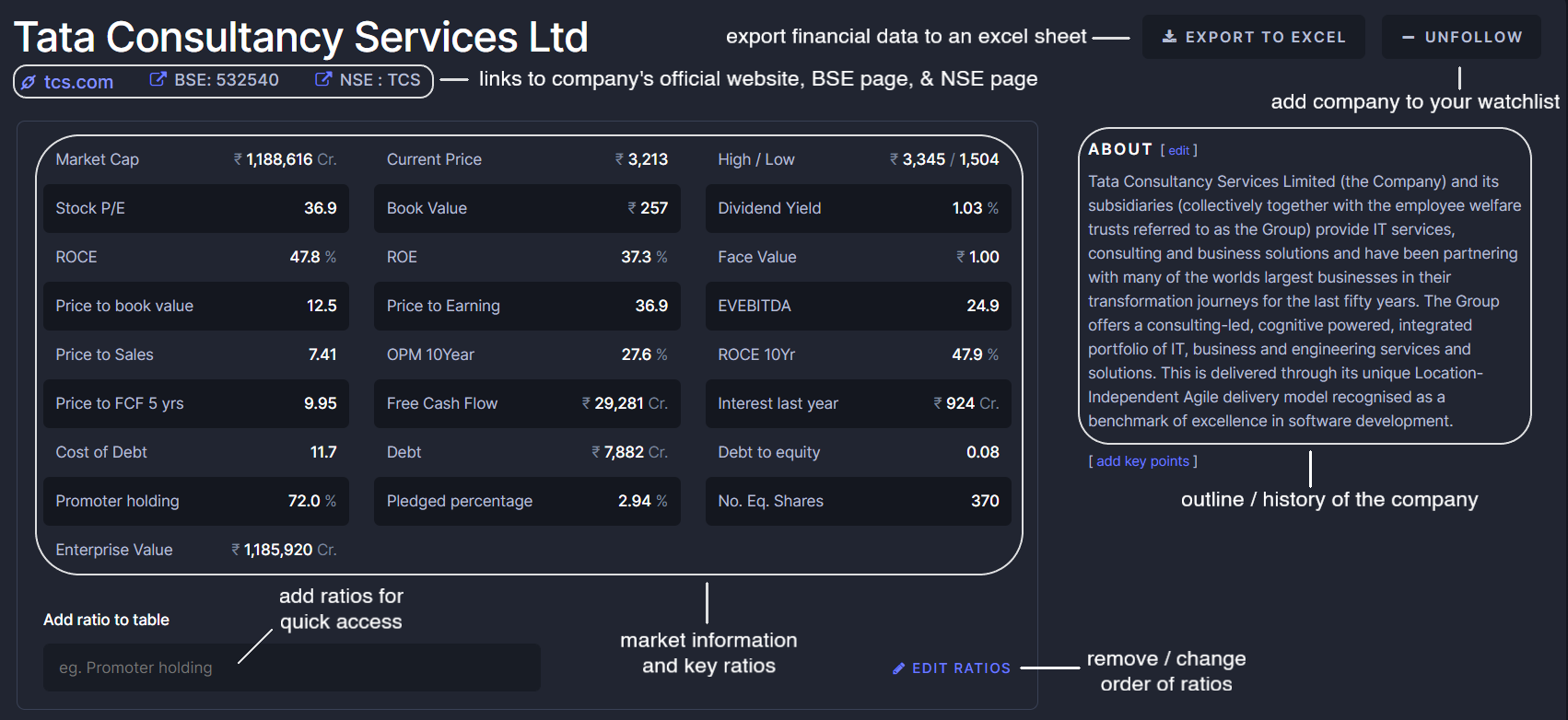Viewport: 1568px width, 720px height.
Task: Select the Price to FCF 5 yrs row
Action: click(196, 403)
